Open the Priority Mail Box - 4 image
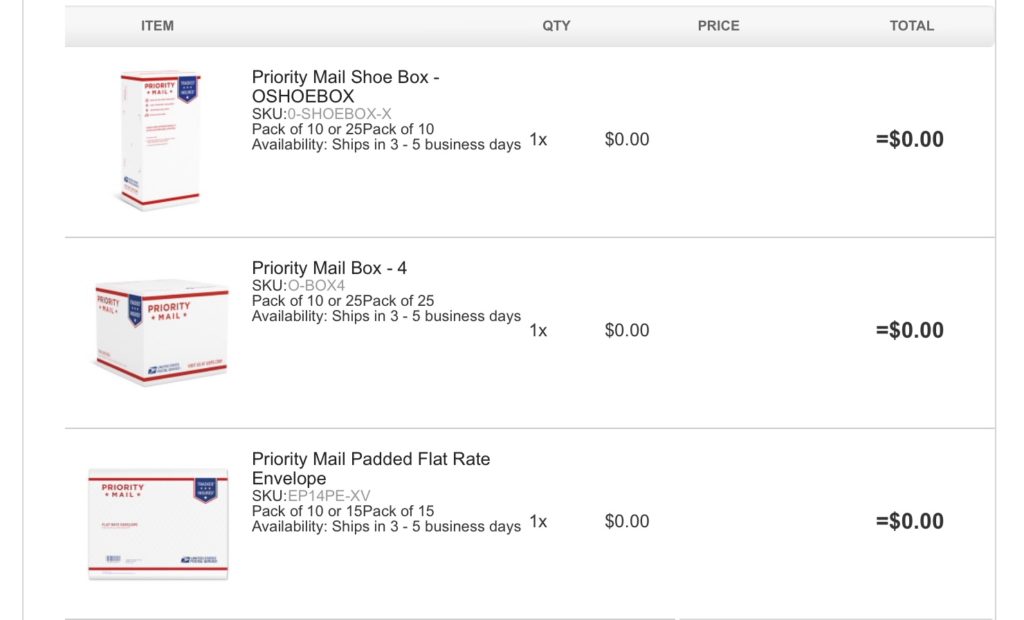The width and height of the screenshot is (1024, 620). (161, 332)
